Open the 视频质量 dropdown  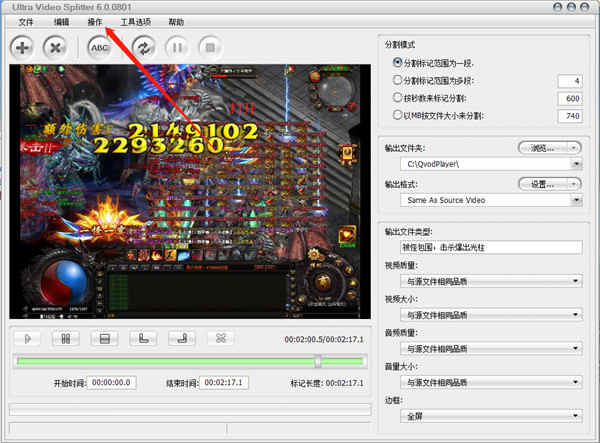491,282
